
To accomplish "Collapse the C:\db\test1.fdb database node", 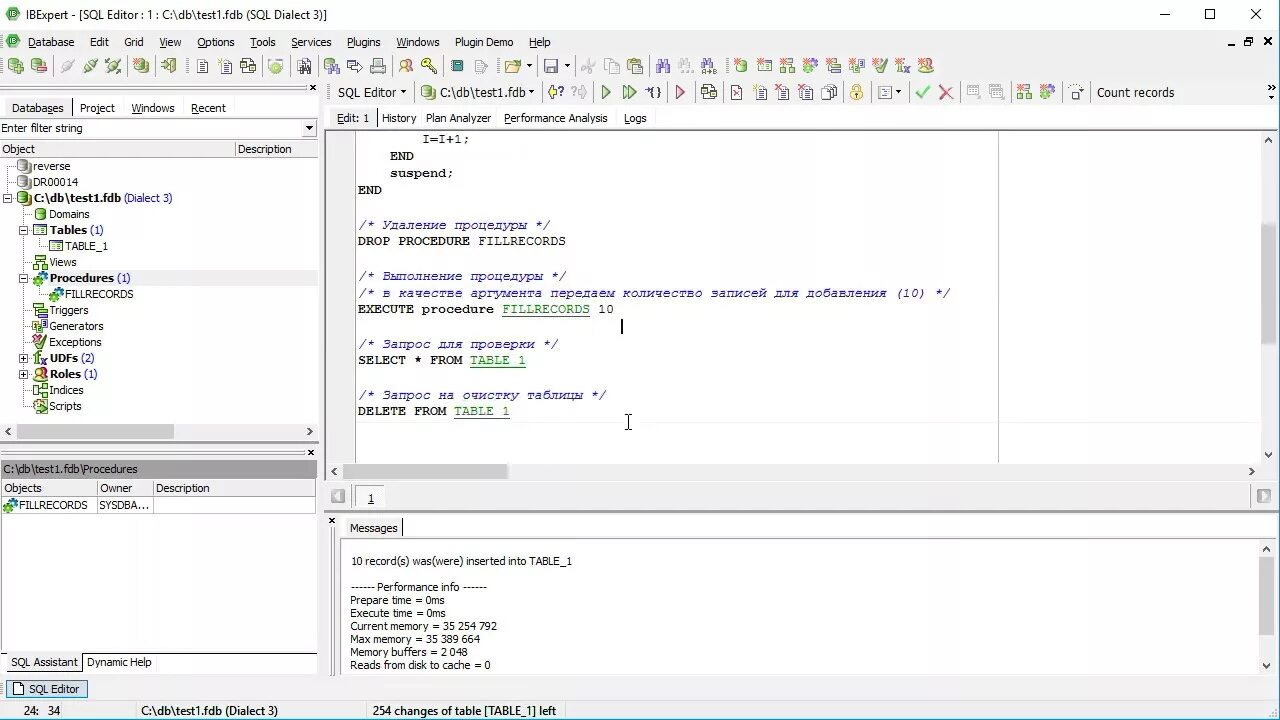I will click(x=8, y=198).
